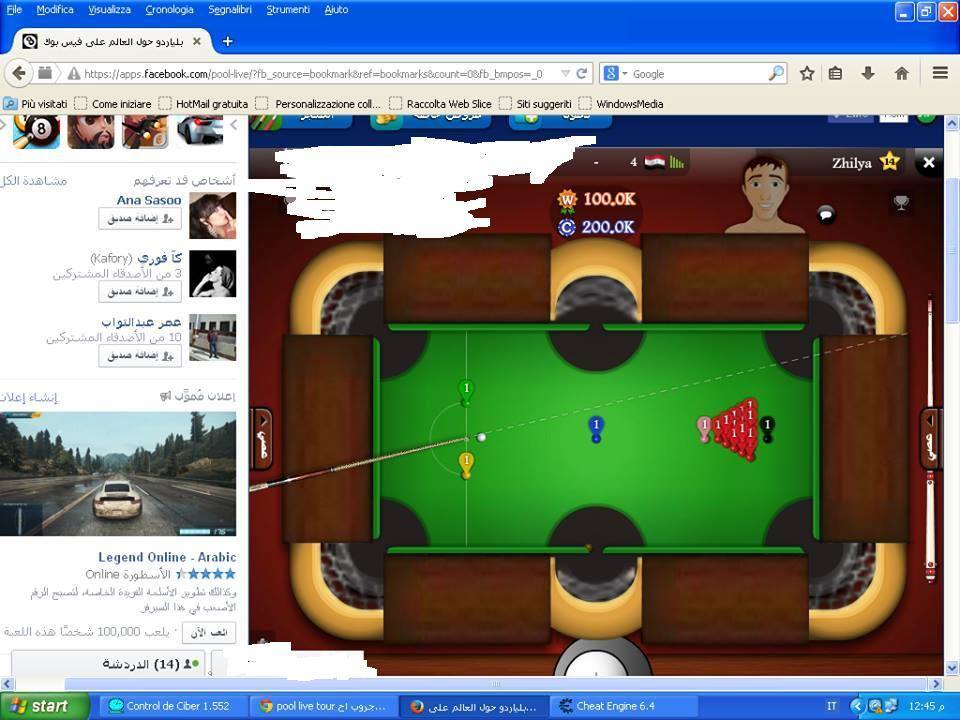Click the level 14 star badge
960x720 pixels.
[890, 162]
